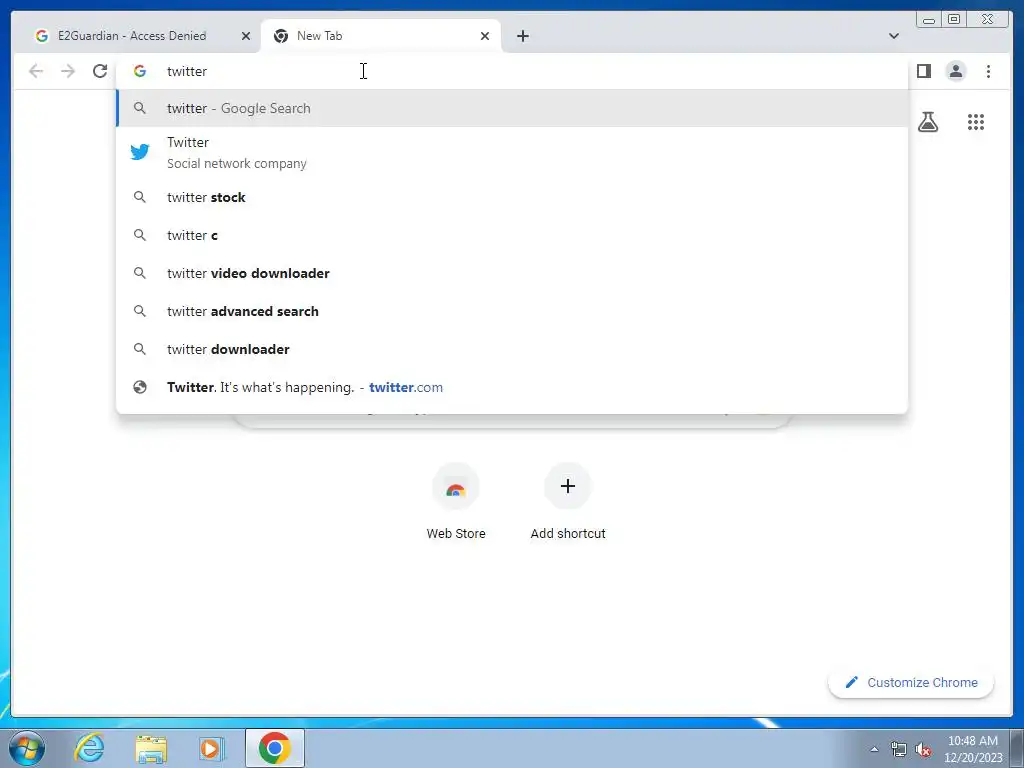
Task: Open the network tray icon
Action: click(x=899, y=749)
